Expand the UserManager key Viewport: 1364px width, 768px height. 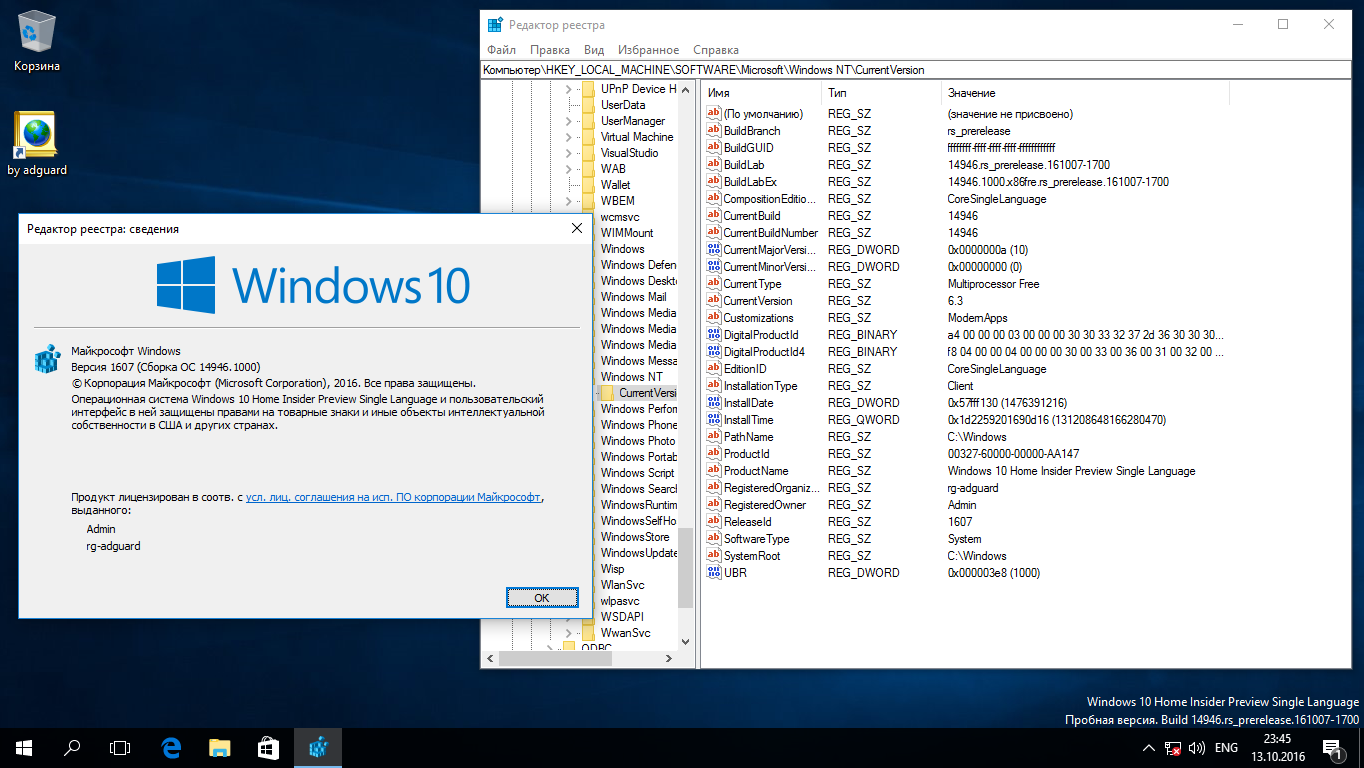click(569, 121)
